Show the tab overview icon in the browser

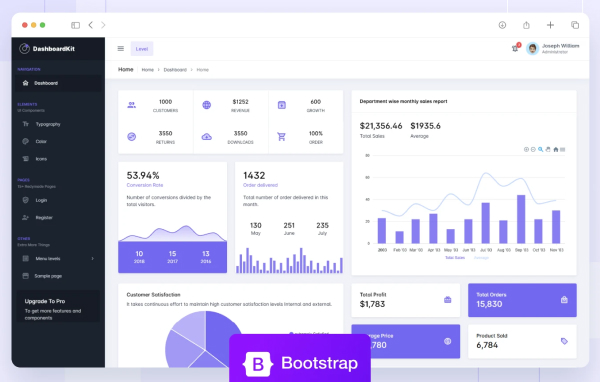(x=575, y=25)
